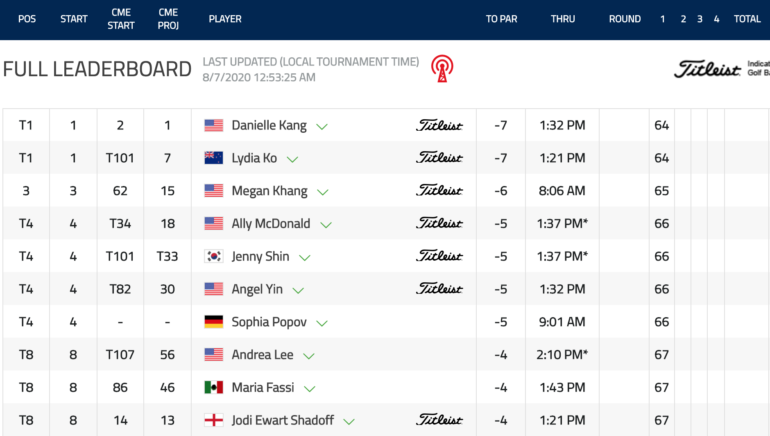The height and width of the screenshot is (436, 770).
Task: Expand Angel Yin's row chevron
Action: [x=298, y=290]
